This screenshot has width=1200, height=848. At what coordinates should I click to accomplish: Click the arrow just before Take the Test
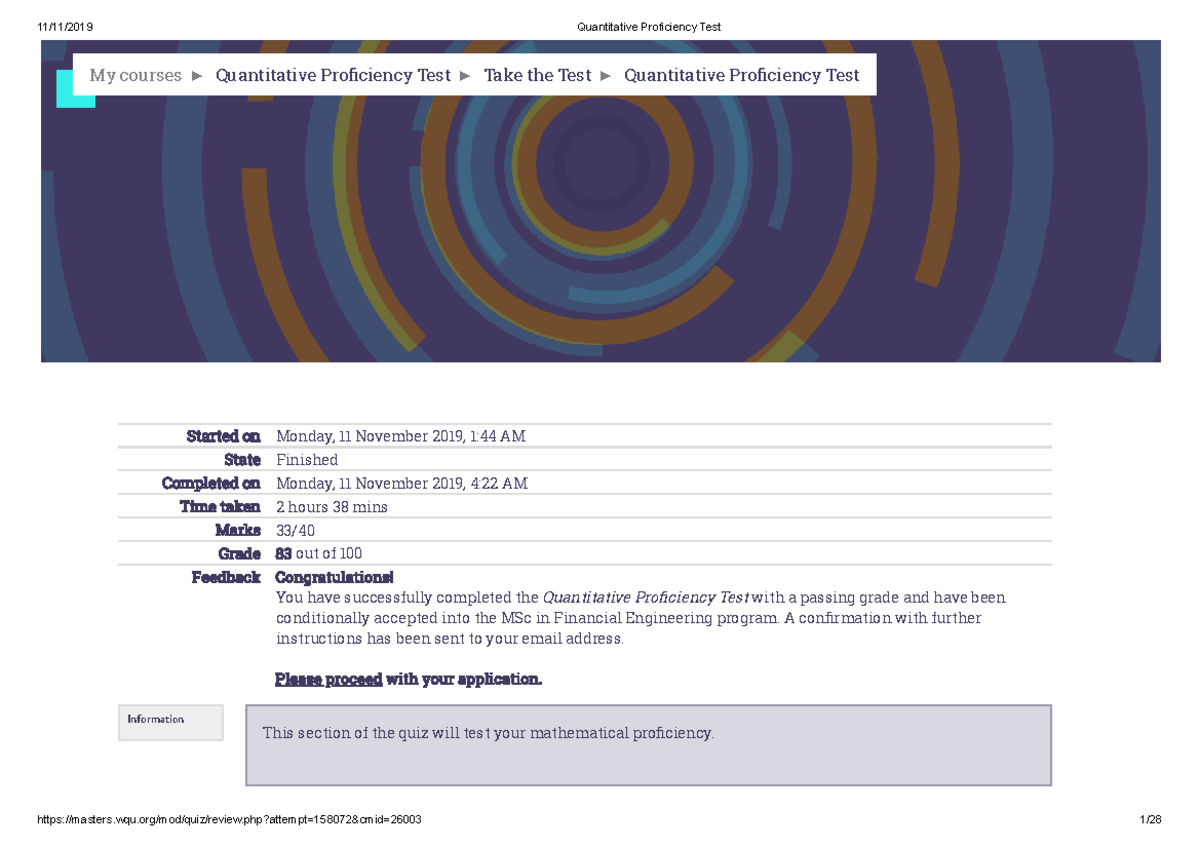tap(465, 76)
